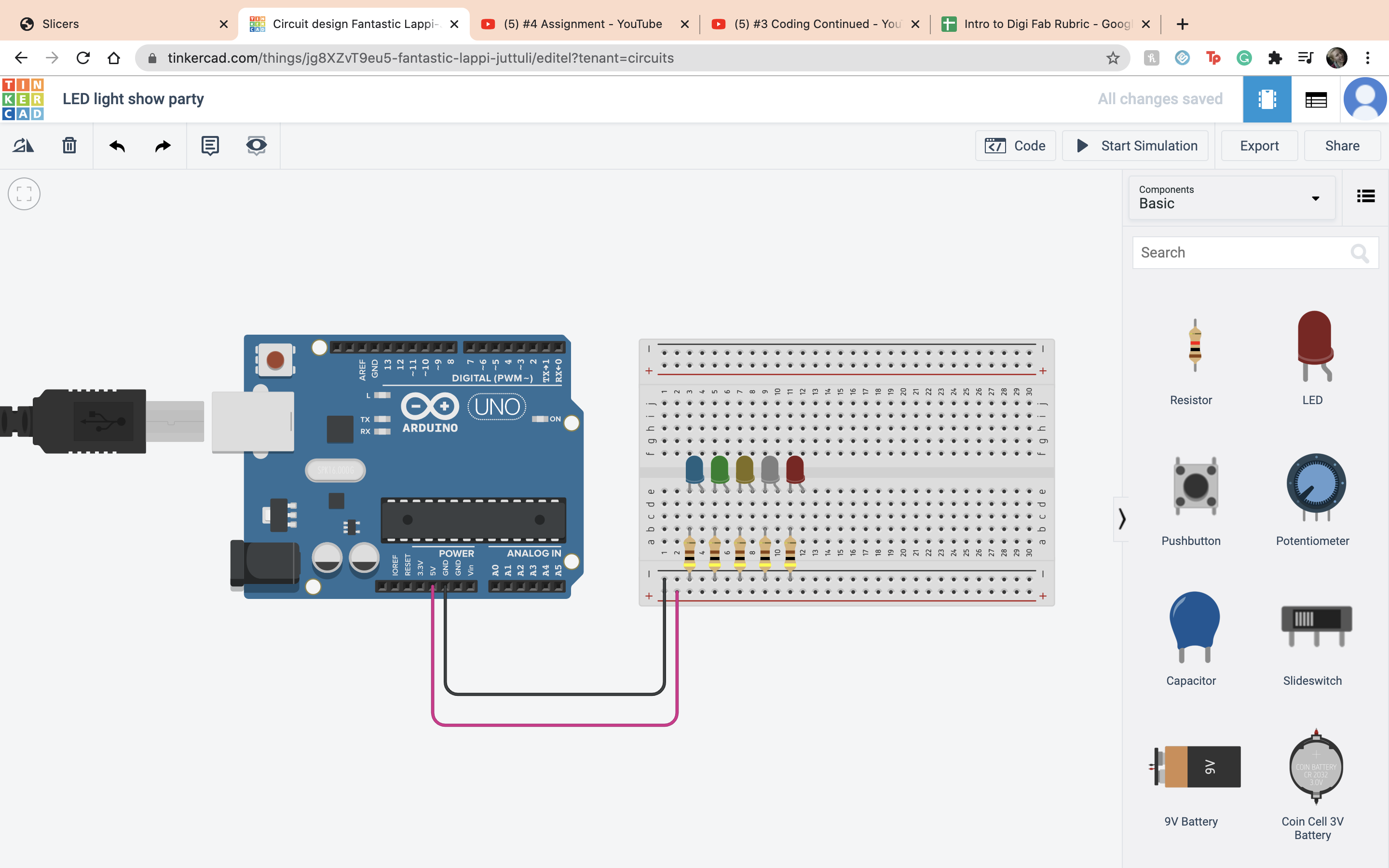The image size is (1389, 868).
Task: Go forward in browser history
Action: (52, 58)
